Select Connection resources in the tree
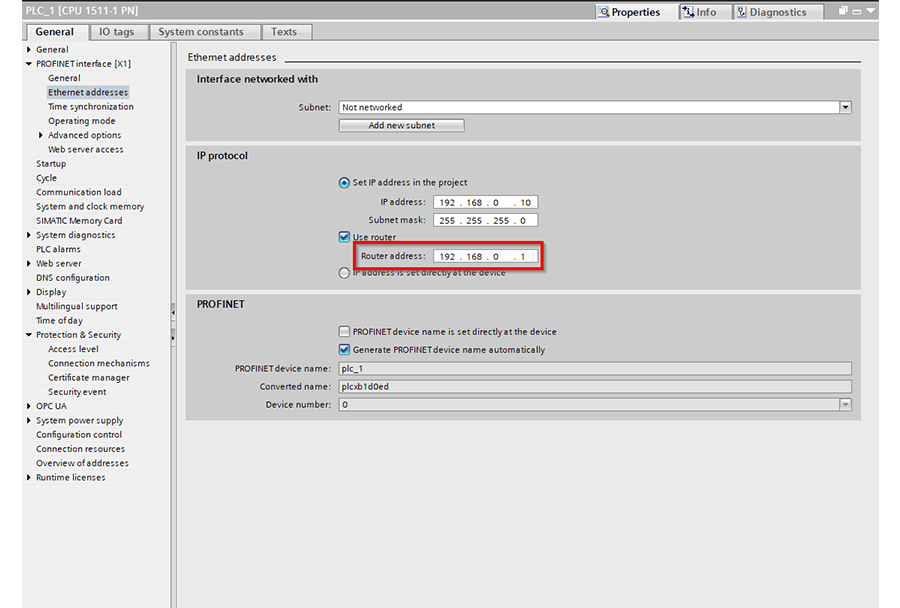The image size is (900, 608). pyautogui.click(x=80, y=449)
